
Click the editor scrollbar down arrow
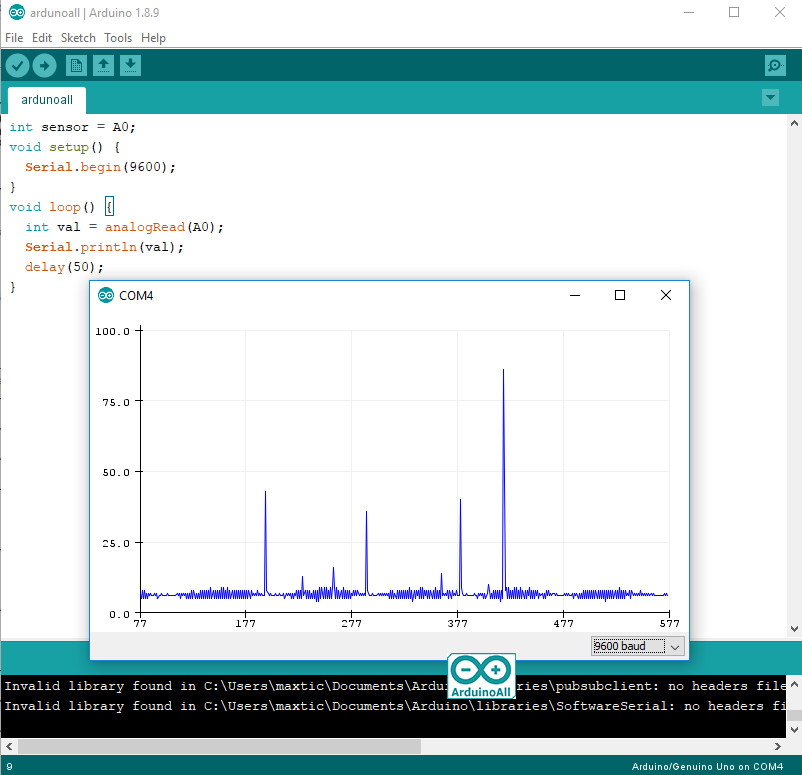tap(794, 629)
